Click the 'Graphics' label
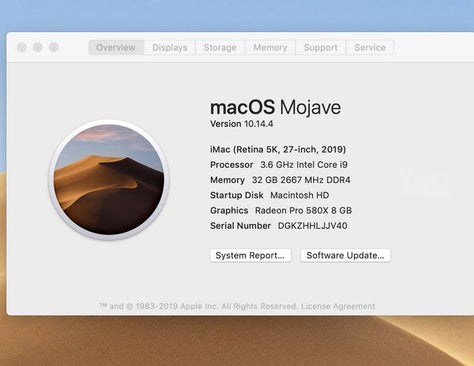The image size is (474, 366). [229, 211]
